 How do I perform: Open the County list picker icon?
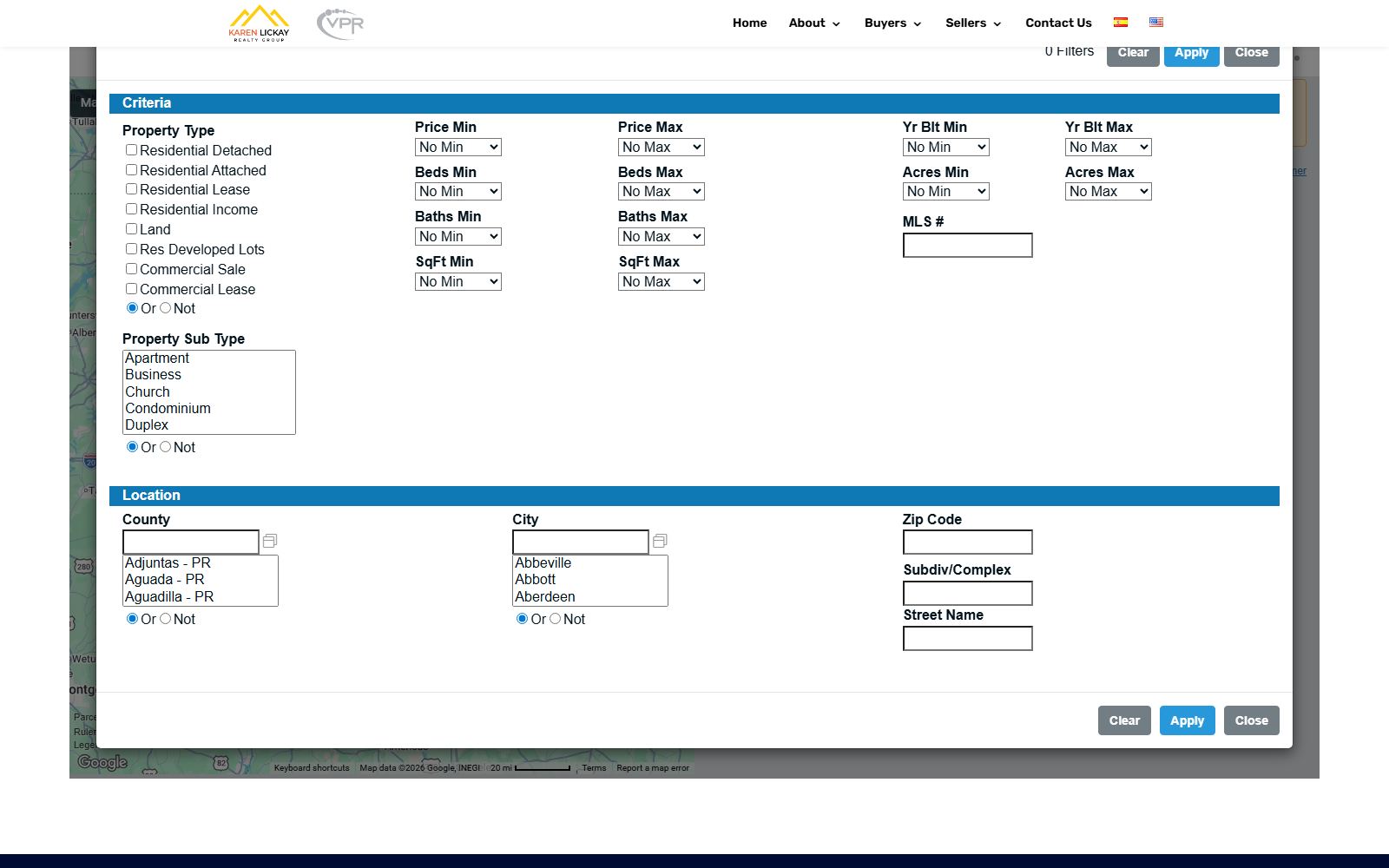pyautogui.click(x=270, y=541)
